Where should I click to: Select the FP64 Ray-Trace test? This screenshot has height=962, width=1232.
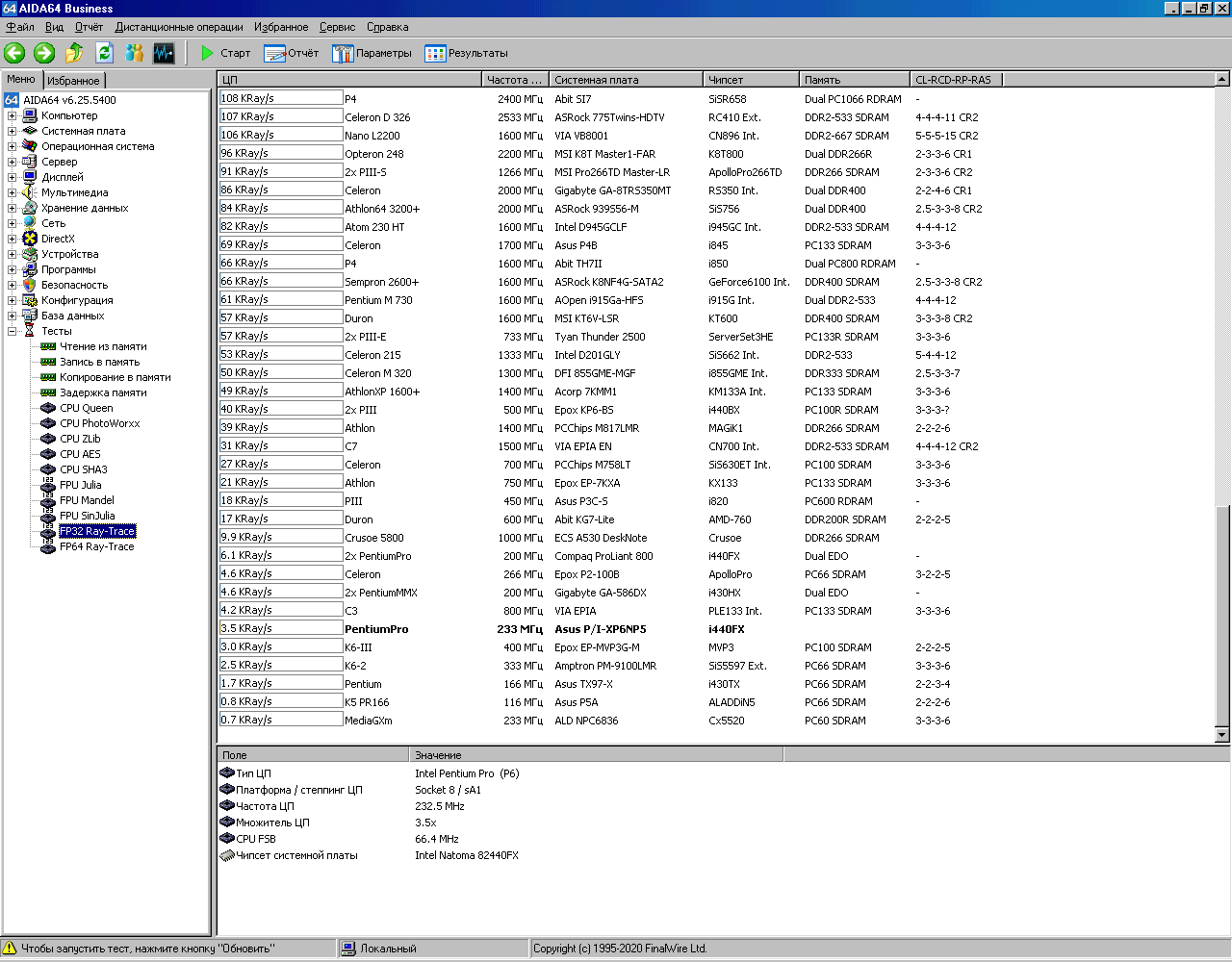click(96, 546)
